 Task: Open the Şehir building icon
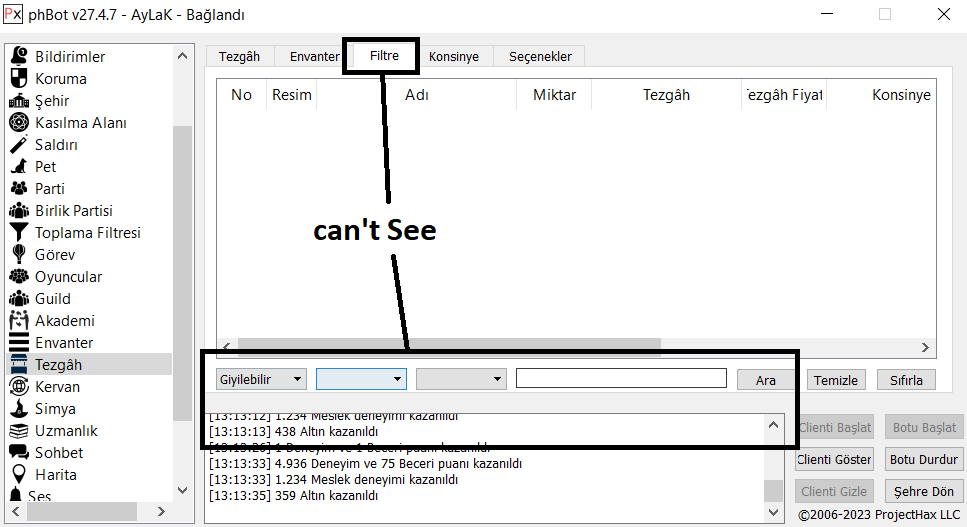(18, 101)
